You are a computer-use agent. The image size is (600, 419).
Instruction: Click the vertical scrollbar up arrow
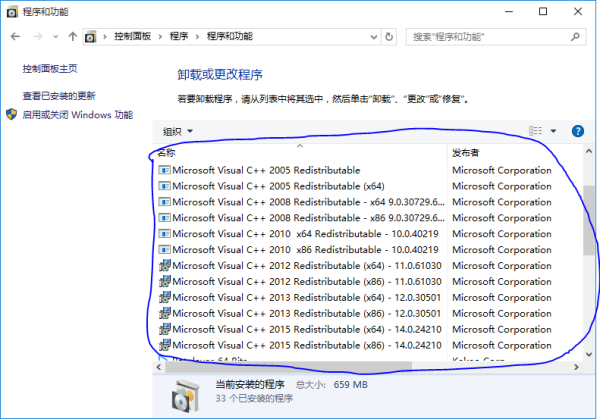589,152
